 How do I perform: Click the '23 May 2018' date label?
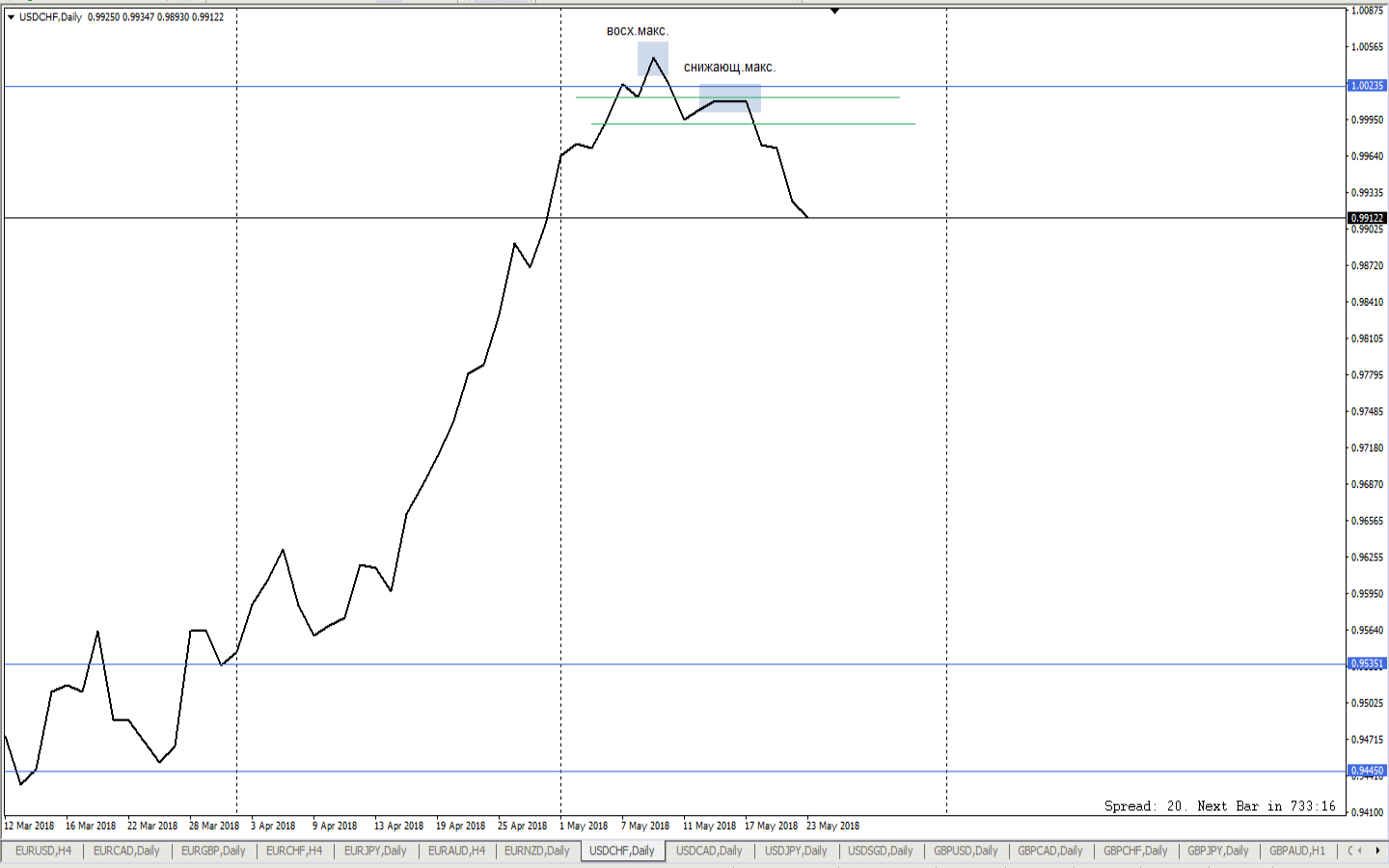pyautogui.click(x=832, y=826)
